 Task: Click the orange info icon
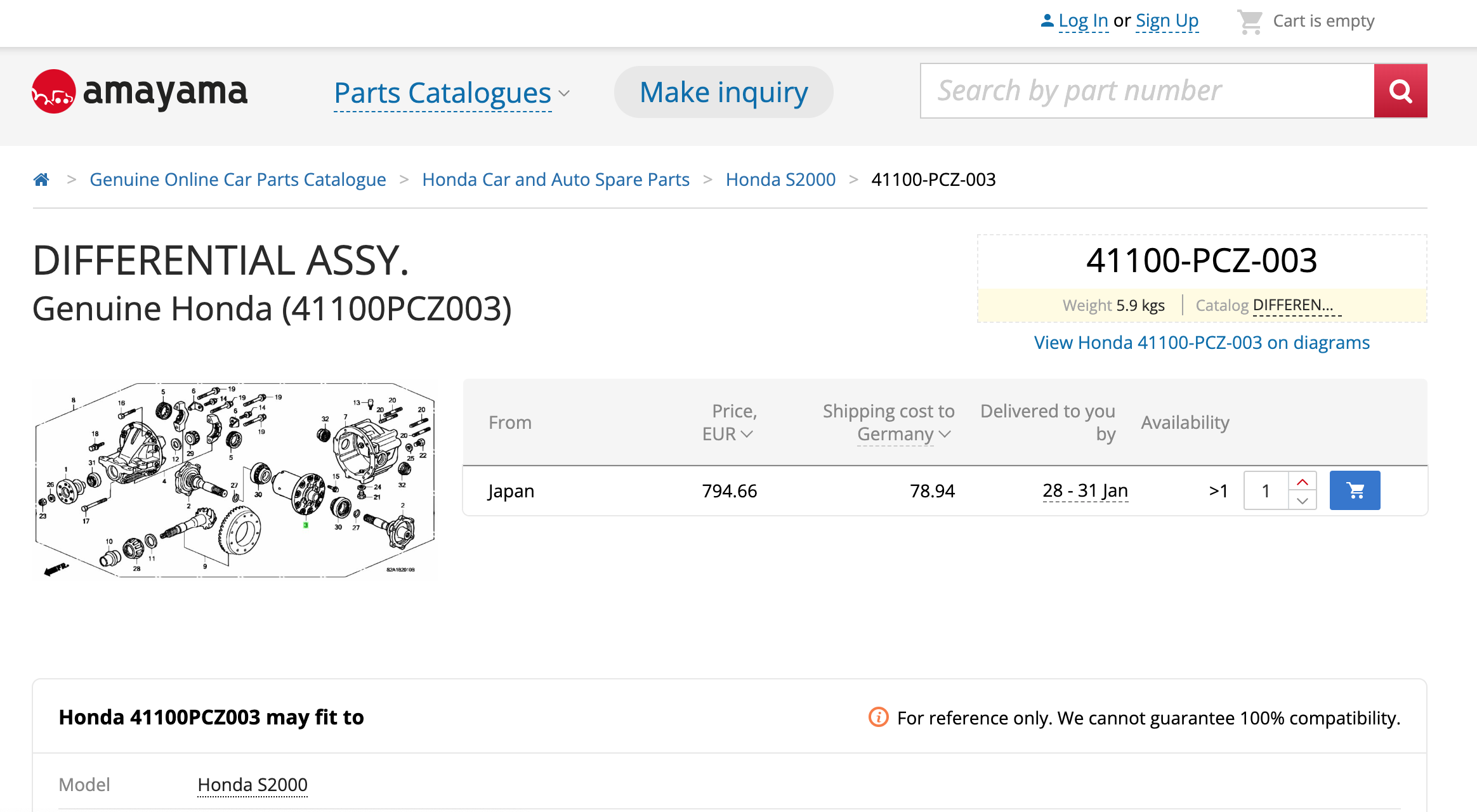pyautogui.click(x=878, y=717)
